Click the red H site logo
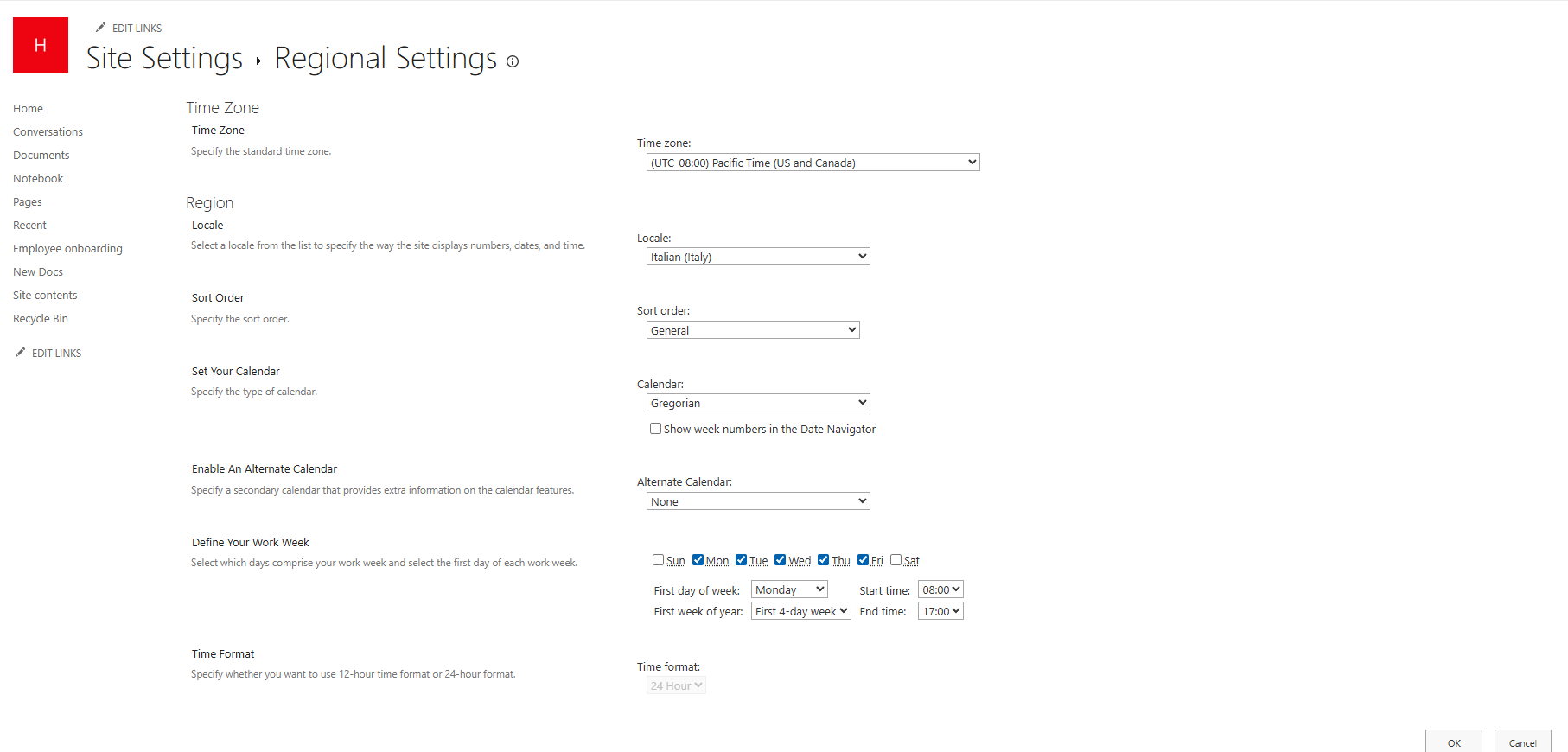The image size is (1568, 752). click(x=41, y=45)
